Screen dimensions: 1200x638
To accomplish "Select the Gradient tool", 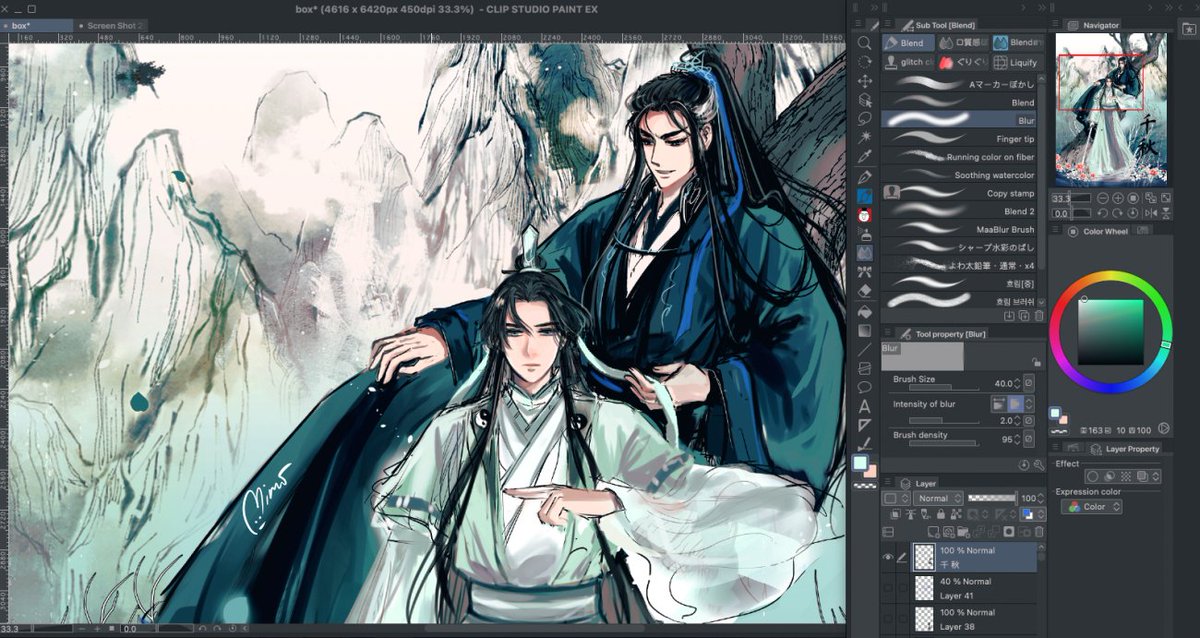I will [x=865, y=330].
